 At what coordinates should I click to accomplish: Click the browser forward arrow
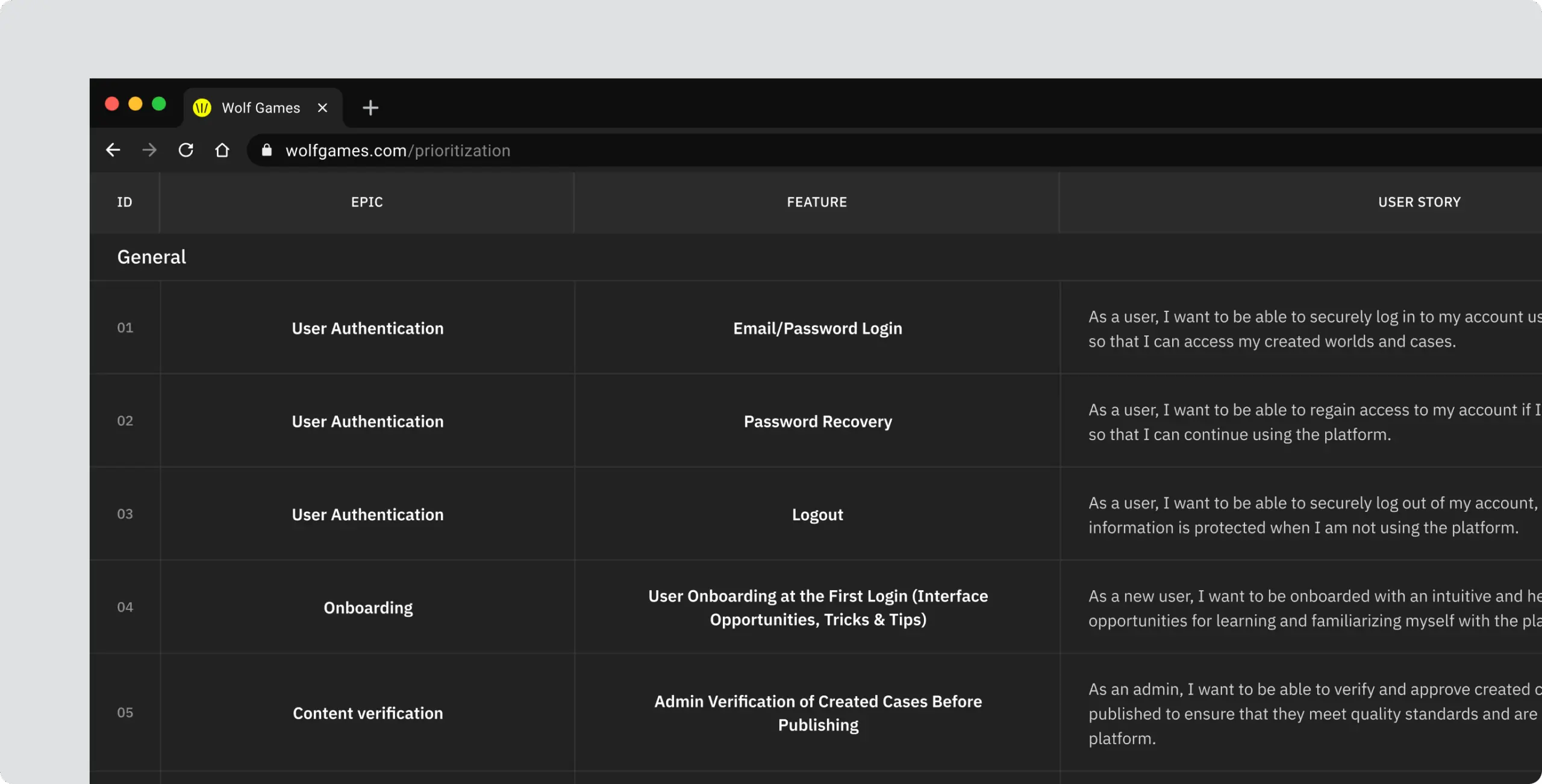(x=149, y=150)
